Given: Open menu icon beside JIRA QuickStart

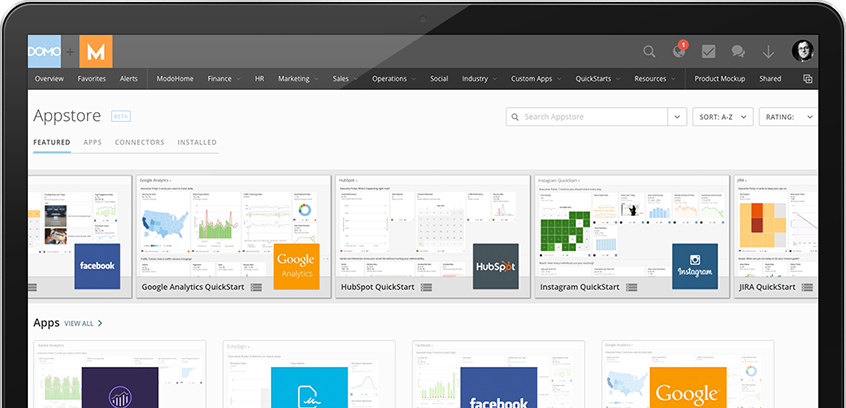Looking at the screenshot, I should (807, 288).
